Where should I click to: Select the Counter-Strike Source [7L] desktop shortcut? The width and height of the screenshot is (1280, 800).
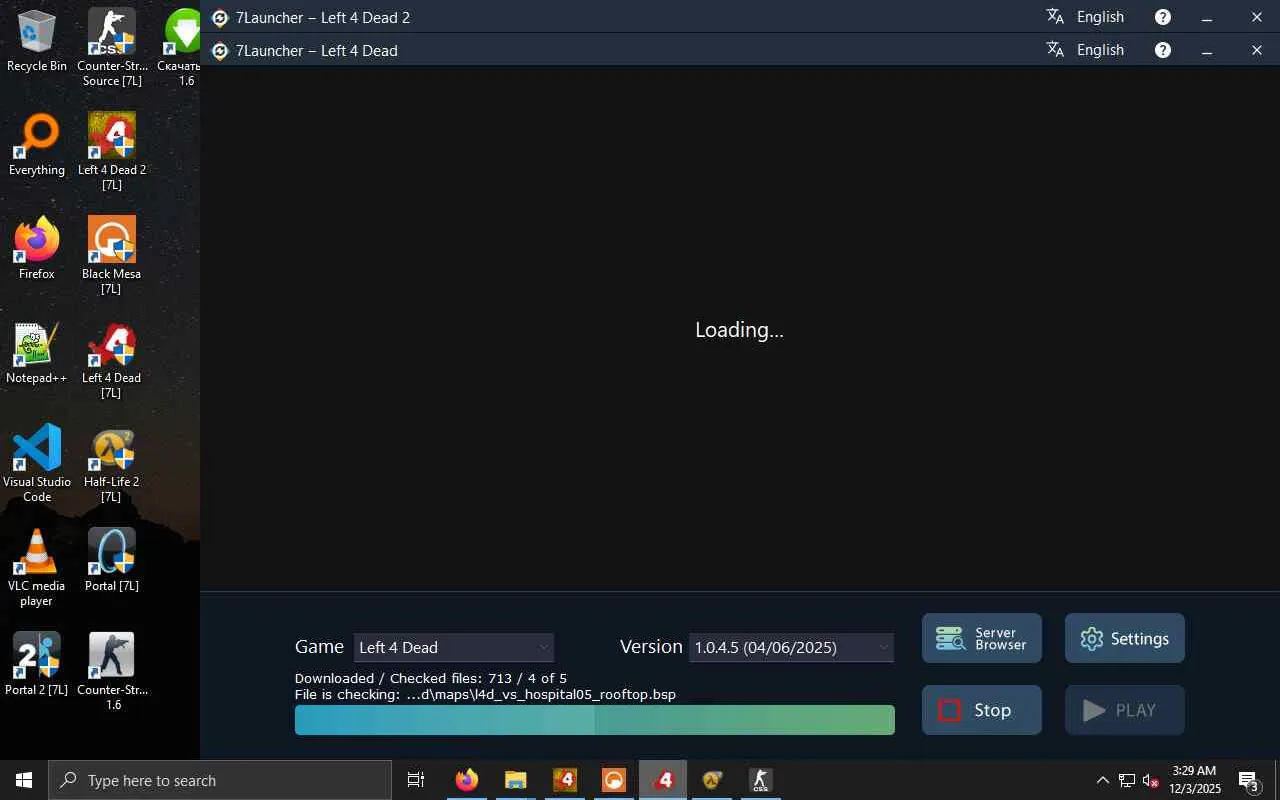112,47
